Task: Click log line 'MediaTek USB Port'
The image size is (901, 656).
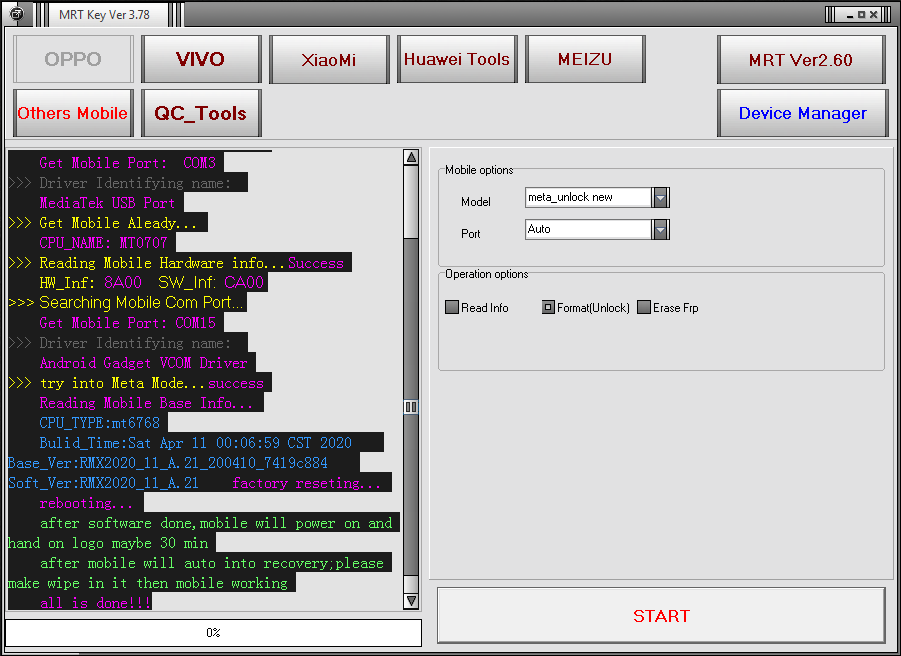Action: pyautogui.click(x=107, y=203)
